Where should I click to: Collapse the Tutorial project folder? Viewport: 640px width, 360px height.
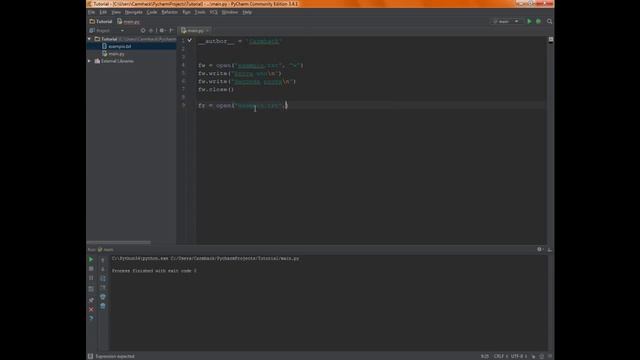(x=89, y=39)
